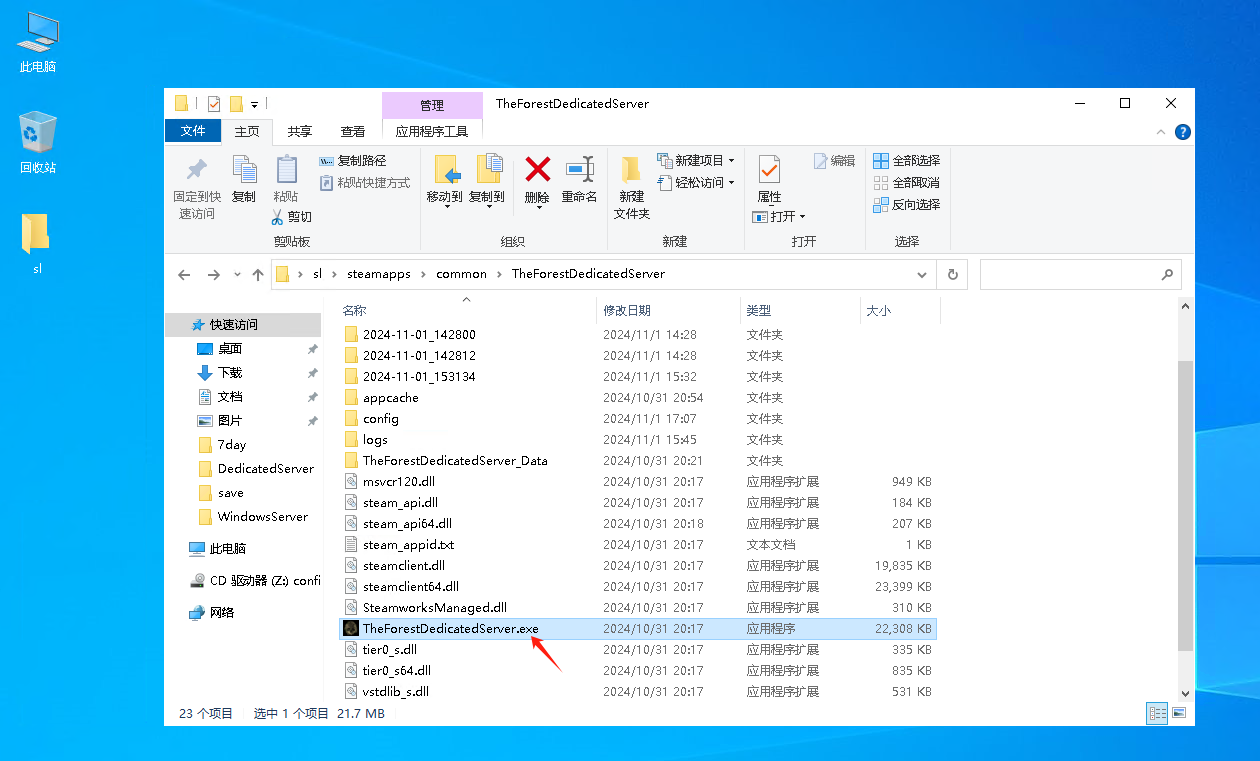
Task: Click common in the address breadcrumb
Action: (462, 274)
